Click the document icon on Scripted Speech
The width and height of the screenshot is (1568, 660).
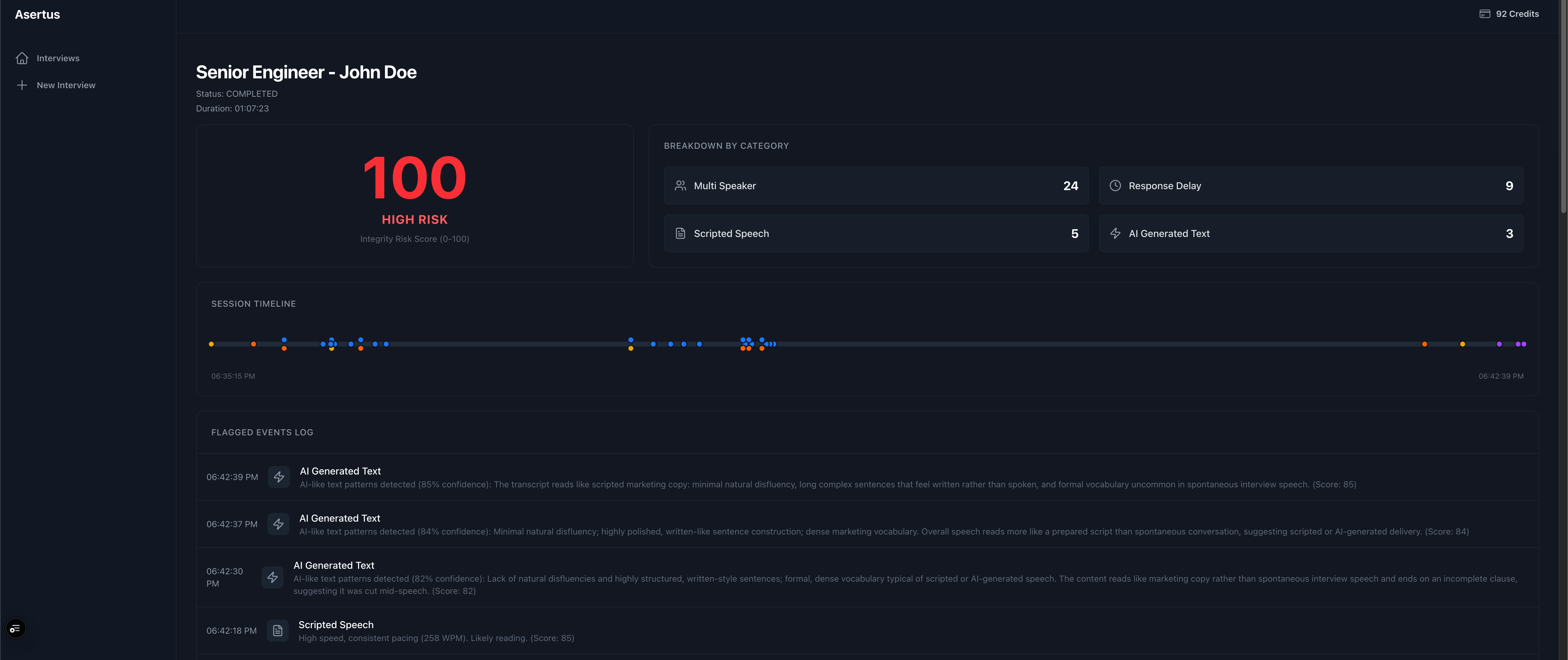(x=680, y=233)
